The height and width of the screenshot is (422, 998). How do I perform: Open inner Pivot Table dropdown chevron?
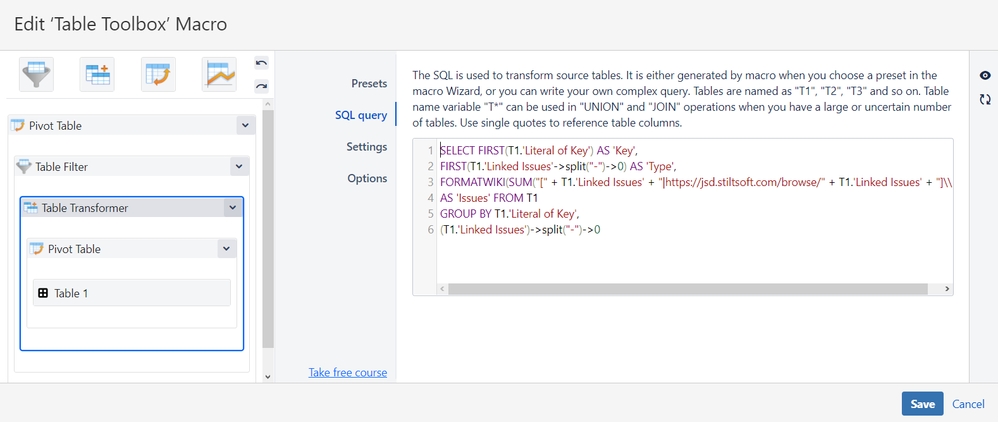[x=226, y=249]
